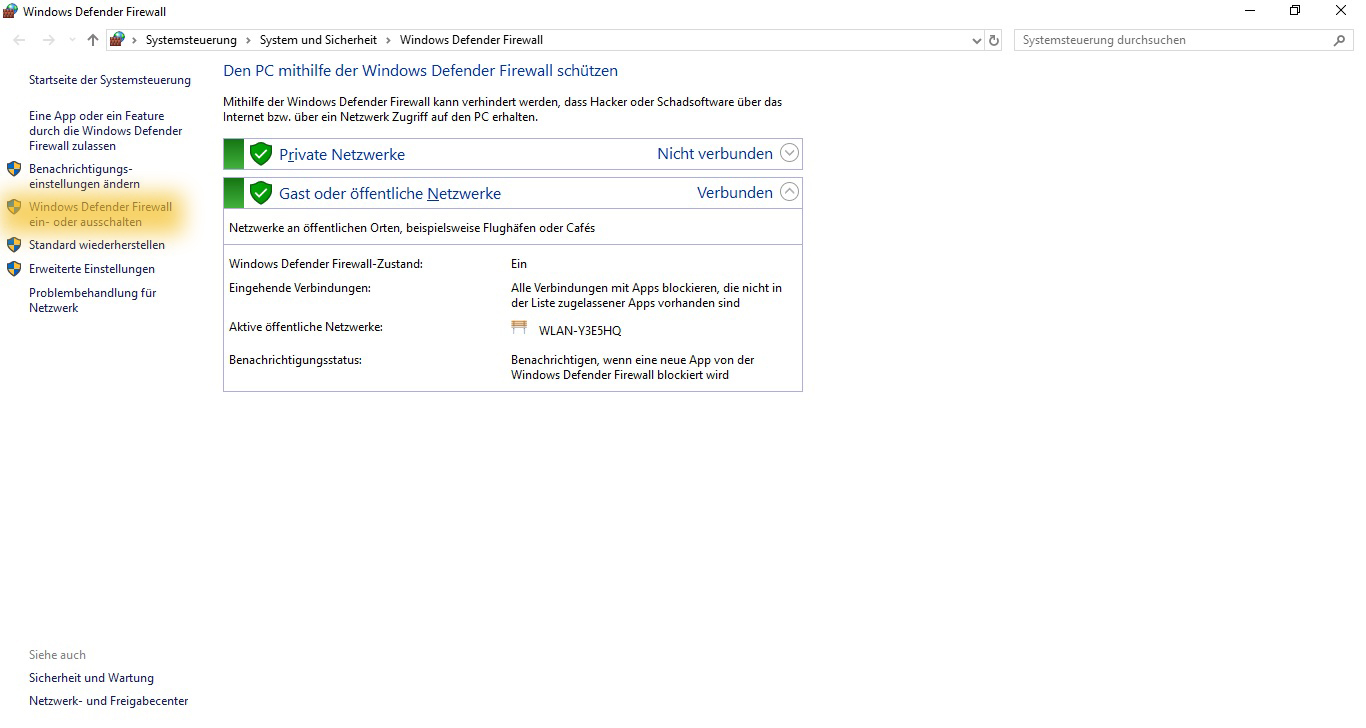Click the Benachrichtigungsstatus label
The width and height of the screenshot is (1366, 728).
click(x=295, y=359)
